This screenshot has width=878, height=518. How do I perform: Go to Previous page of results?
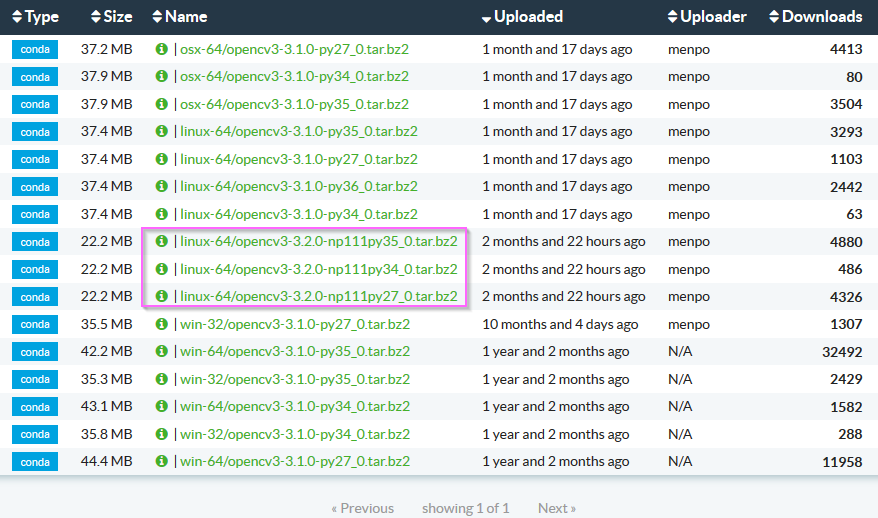click(x=362, y=508)
